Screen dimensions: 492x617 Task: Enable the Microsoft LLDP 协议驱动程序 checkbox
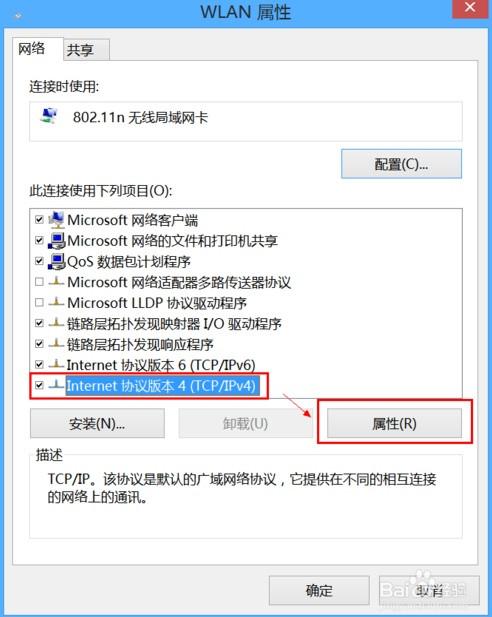click(39, 302)
